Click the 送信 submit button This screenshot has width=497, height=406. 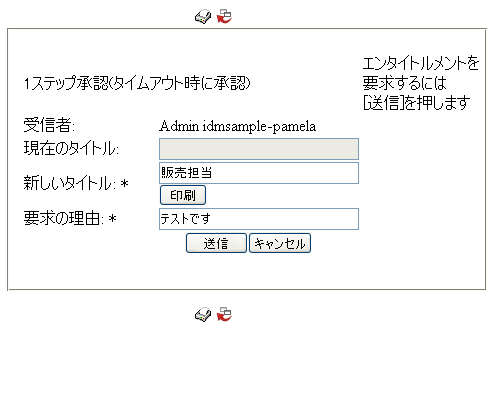click(x=216, y=243)
